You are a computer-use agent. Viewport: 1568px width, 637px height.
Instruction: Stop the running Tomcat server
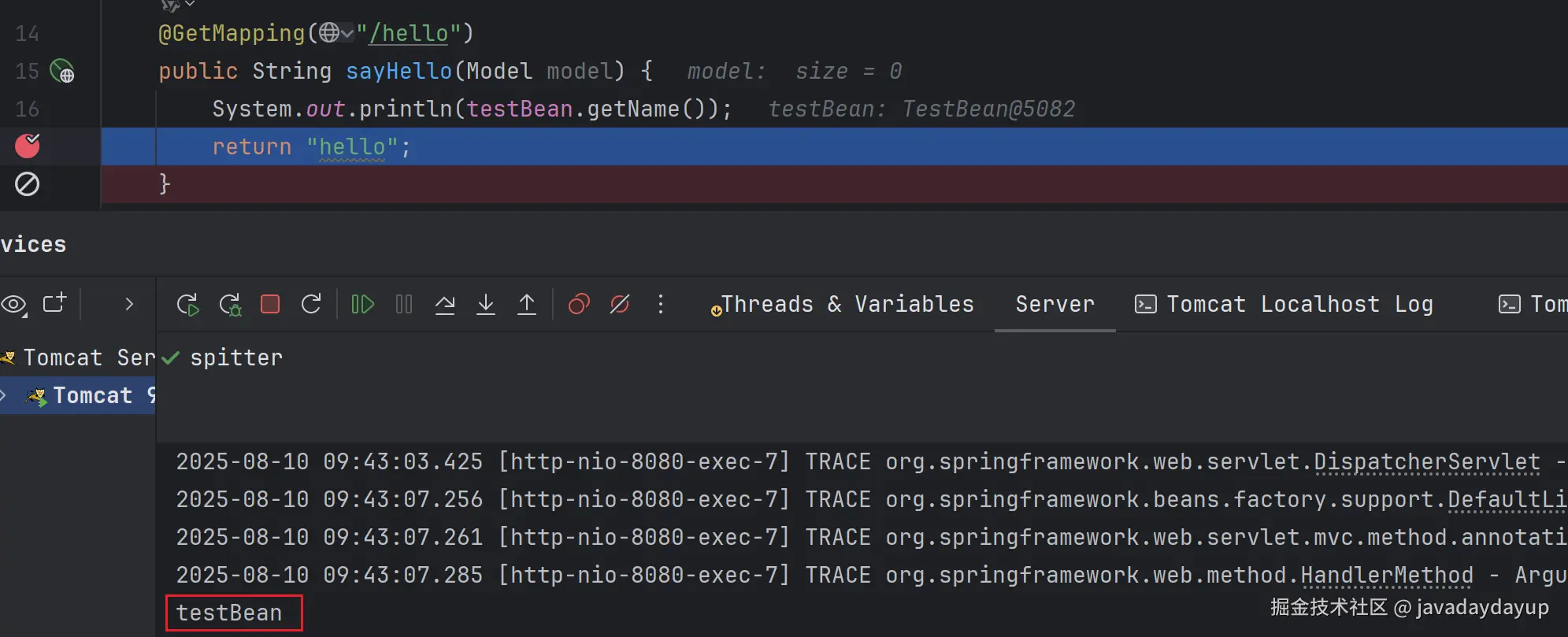[270, 304]
